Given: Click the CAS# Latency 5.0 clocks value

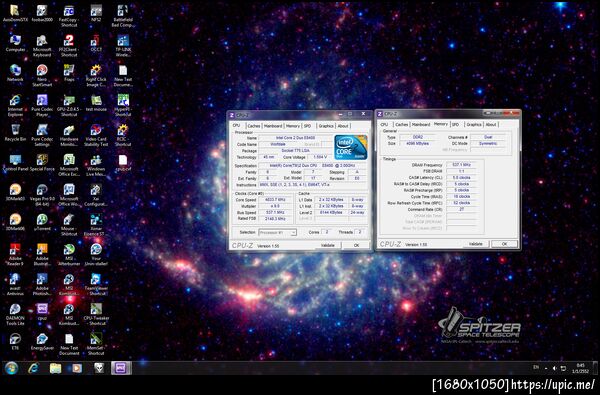Looking at the screenshot, I should click(461, 178).
